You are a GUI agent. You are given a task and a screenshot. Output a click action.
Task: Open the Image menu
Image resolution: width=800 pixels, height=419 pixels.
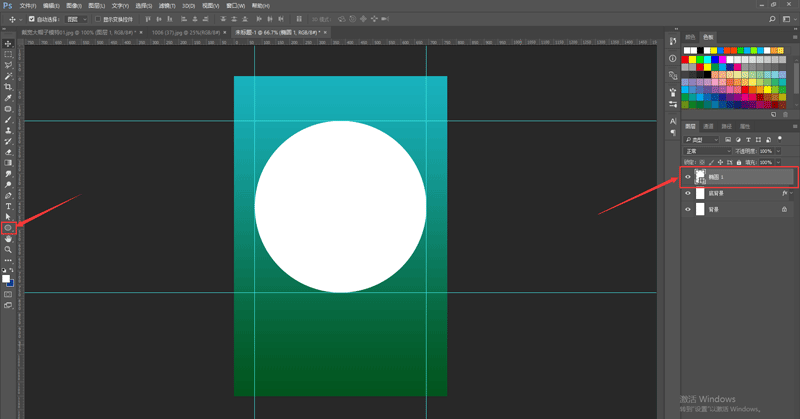coord(73,6)
